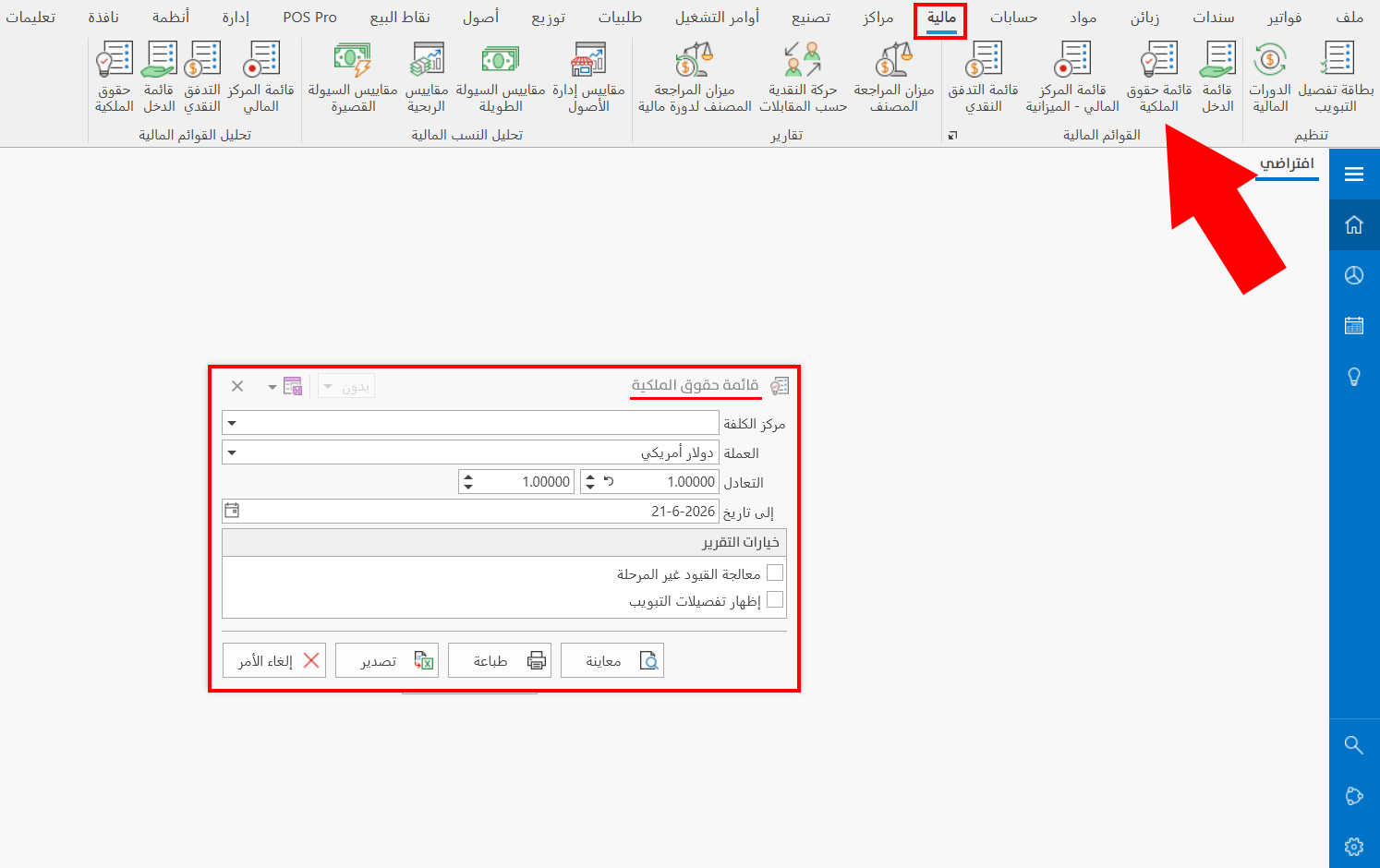This screenshot has height=868, width=1380.
Task: Open the ملف menu
Action: 1350,18
